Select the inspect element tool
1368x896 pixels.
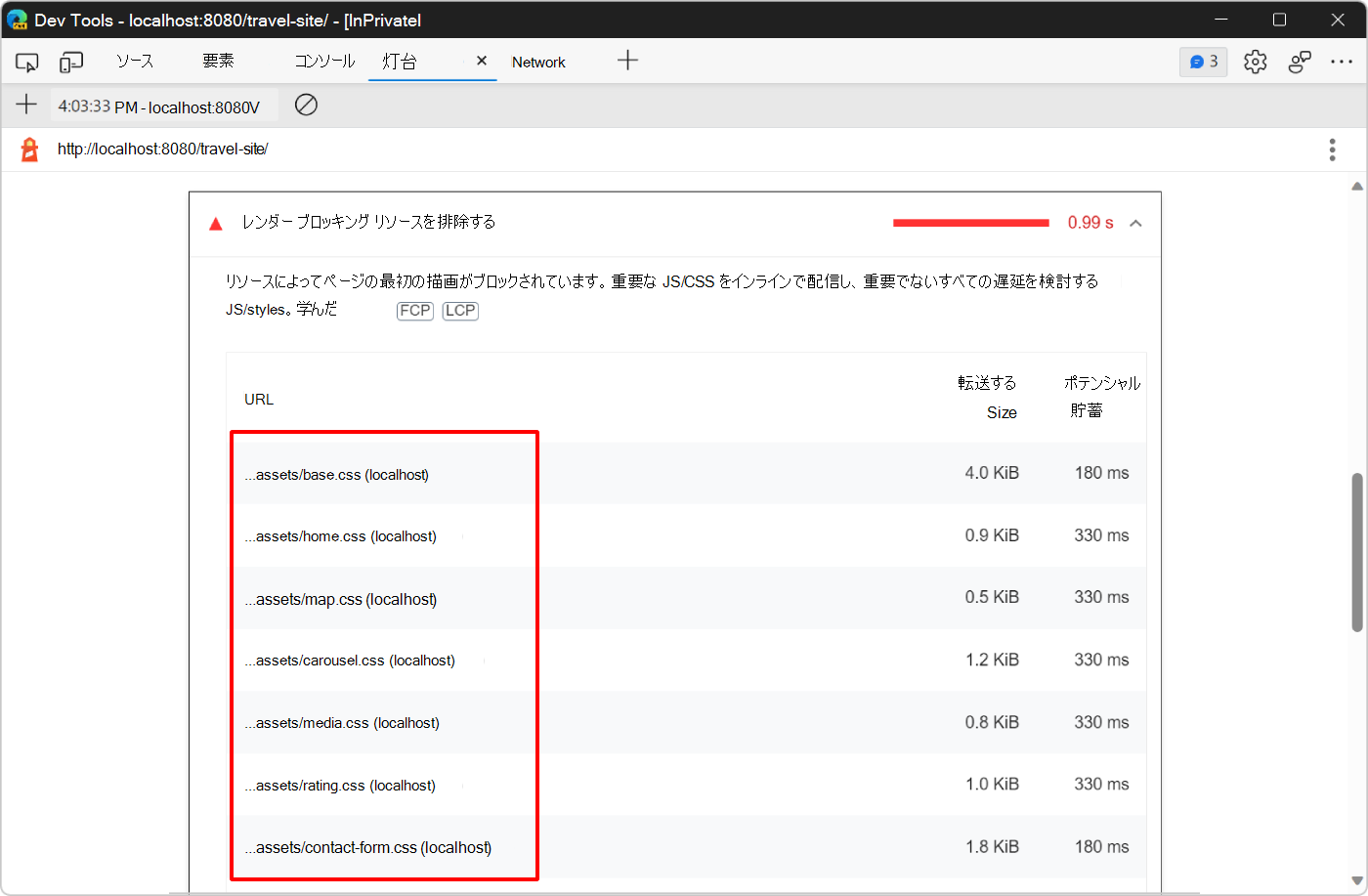26,61
